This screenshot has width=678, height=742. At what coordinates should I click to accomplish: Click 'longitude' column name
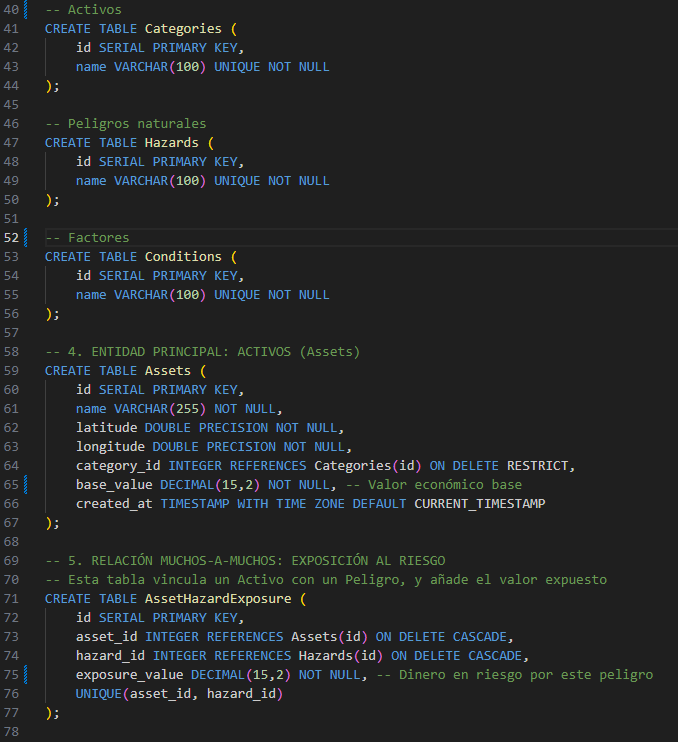110,447
